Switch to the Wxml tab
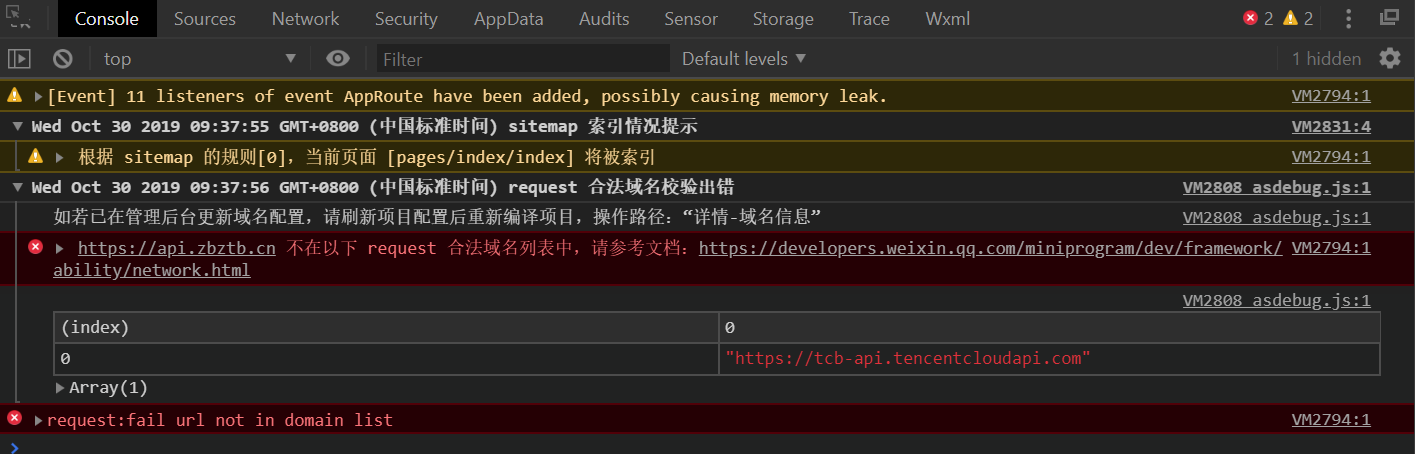 [x=947, y=18]
